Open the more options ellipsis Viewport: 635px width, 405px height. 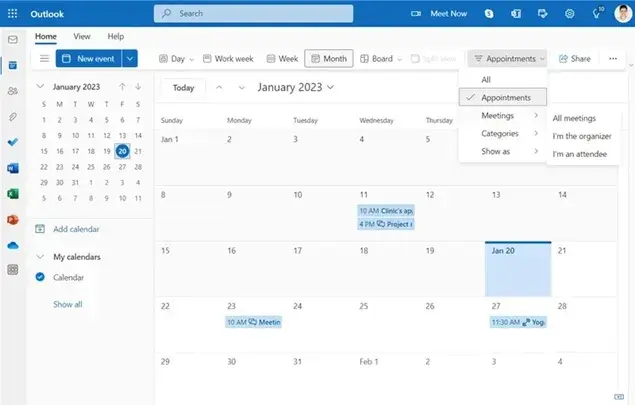point(613,59)
